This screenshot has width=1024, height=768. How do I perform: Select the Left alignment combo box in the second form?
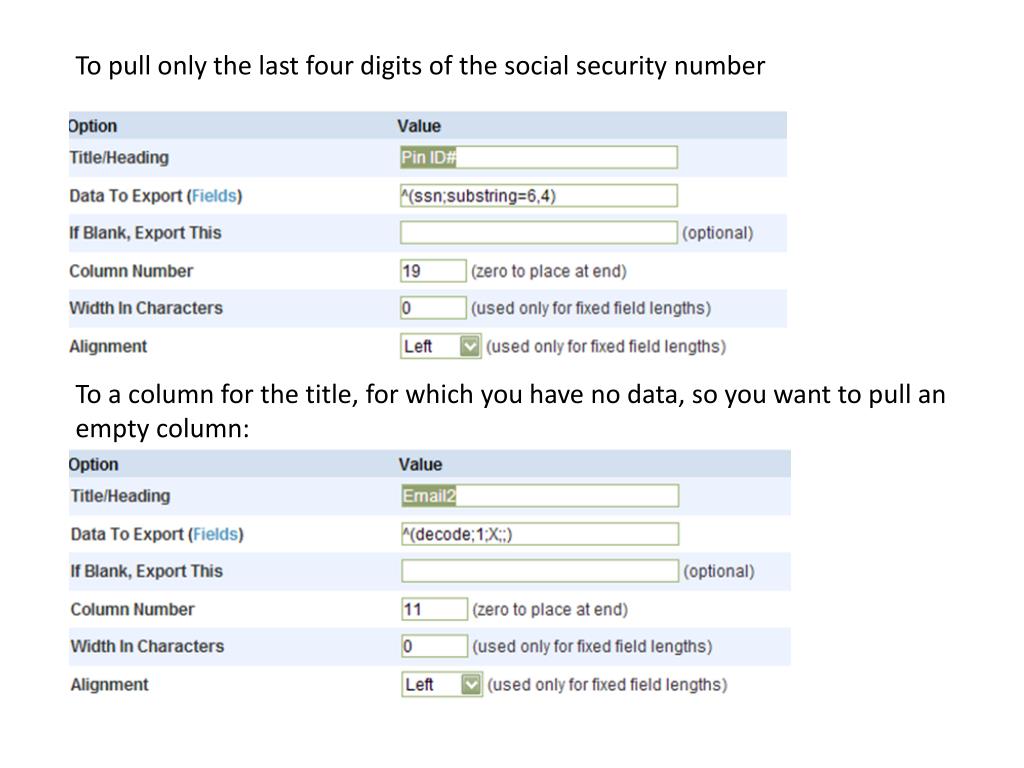442,684
